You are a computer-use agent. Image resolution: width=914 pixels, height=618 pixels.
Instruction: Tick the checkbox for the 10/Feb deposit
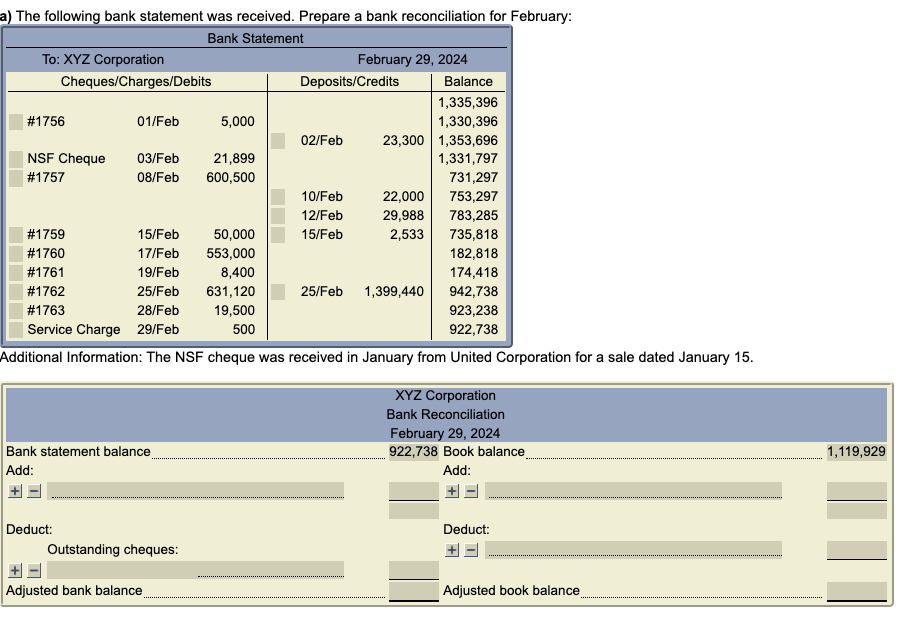click(x=278, y=196)
